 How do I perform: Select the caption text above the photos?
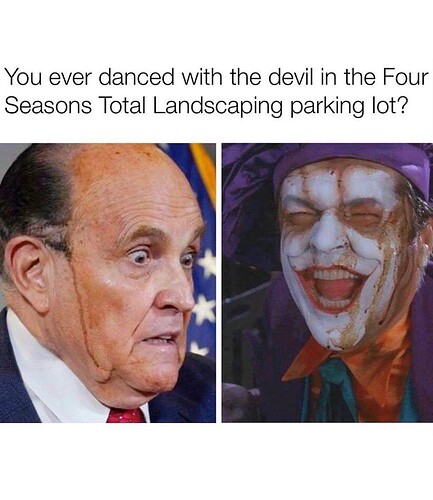(x=216, y=91)
